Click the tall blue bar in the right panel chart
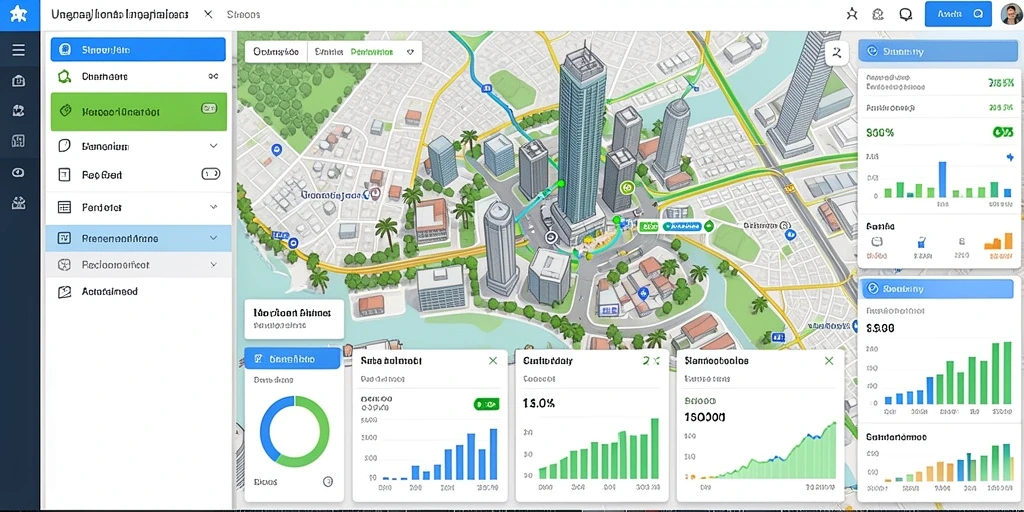 942,179
